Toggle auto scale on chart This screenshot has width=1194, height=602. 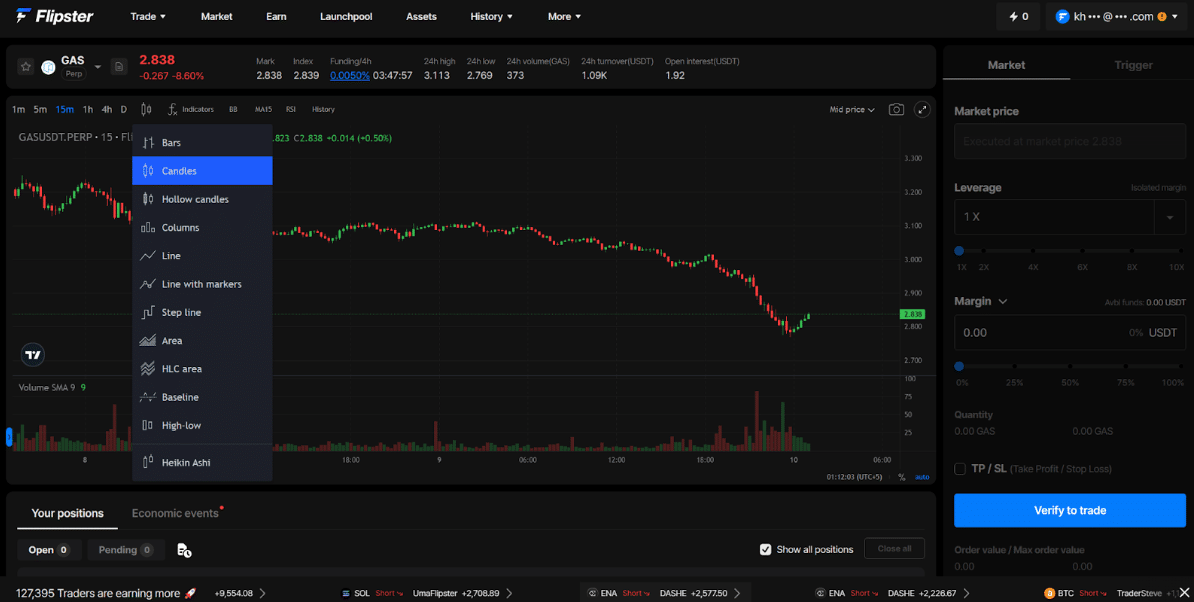(922, 477)
